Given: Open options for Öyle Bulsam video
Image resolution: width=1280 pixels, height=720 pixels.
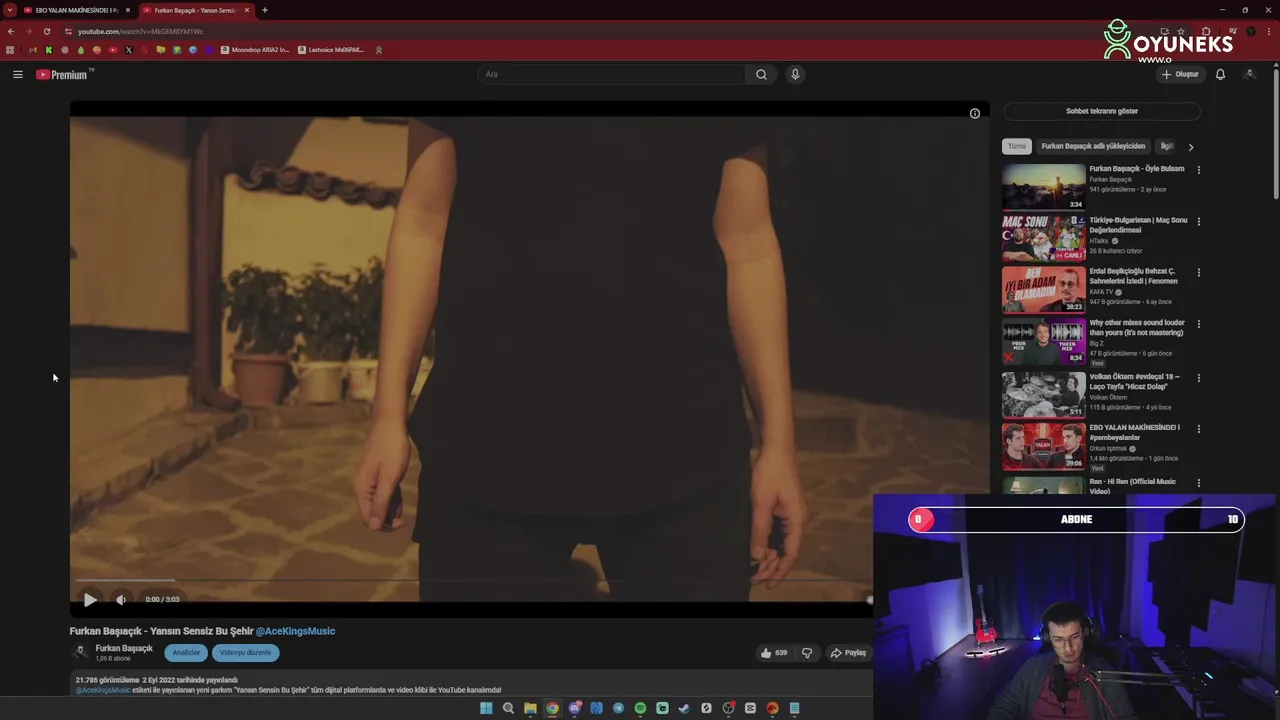Looking at the screenshot, I should pyautogui.click(x=1198, y=170).
